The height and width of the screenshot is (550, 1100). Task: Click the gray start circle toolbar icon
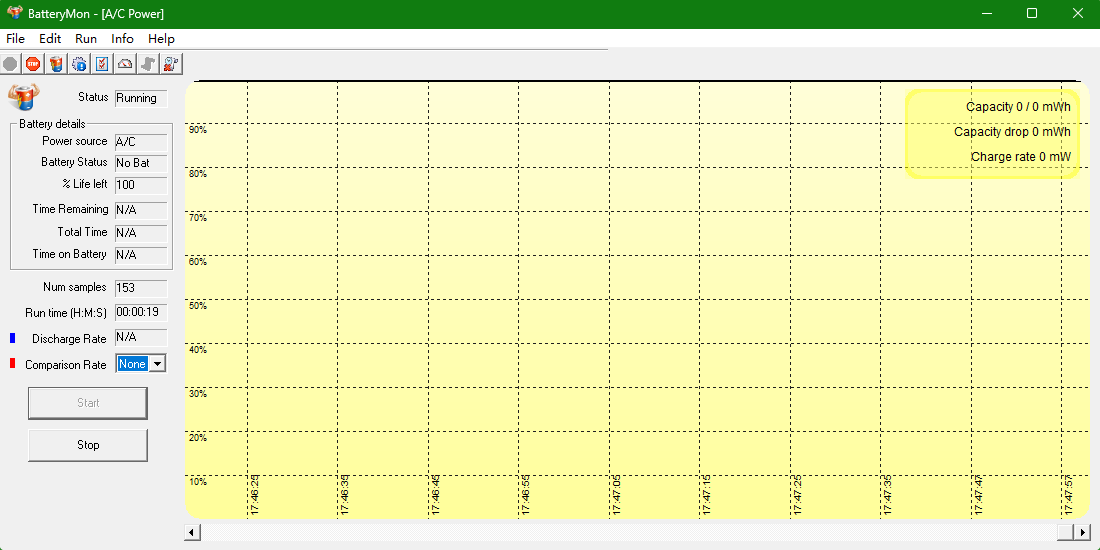click(10, 64)
